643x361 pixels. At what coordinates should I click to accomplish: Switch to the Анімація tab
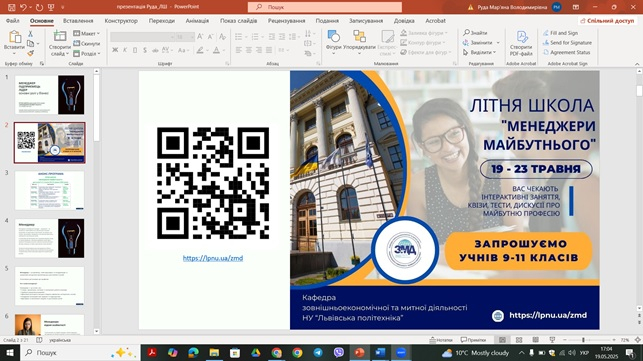(197, 21)
